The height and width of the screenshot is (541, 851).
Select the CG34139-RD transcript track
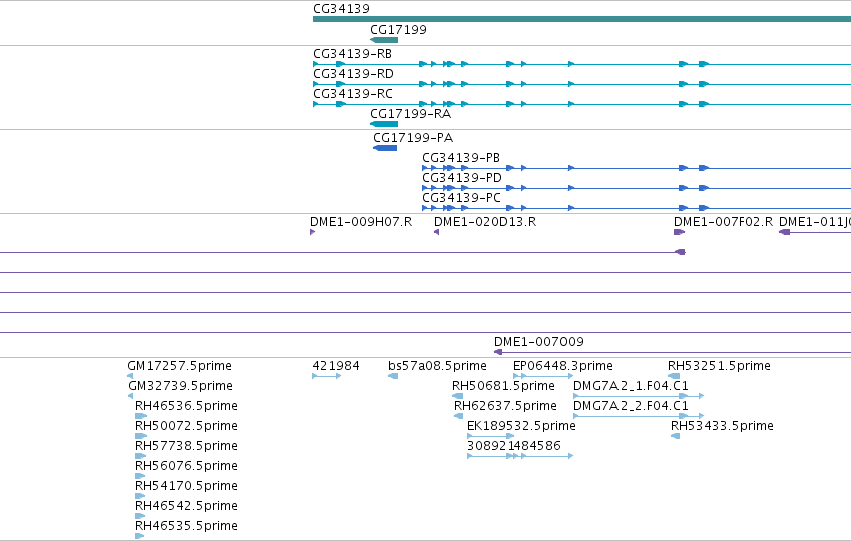[582, 84]
